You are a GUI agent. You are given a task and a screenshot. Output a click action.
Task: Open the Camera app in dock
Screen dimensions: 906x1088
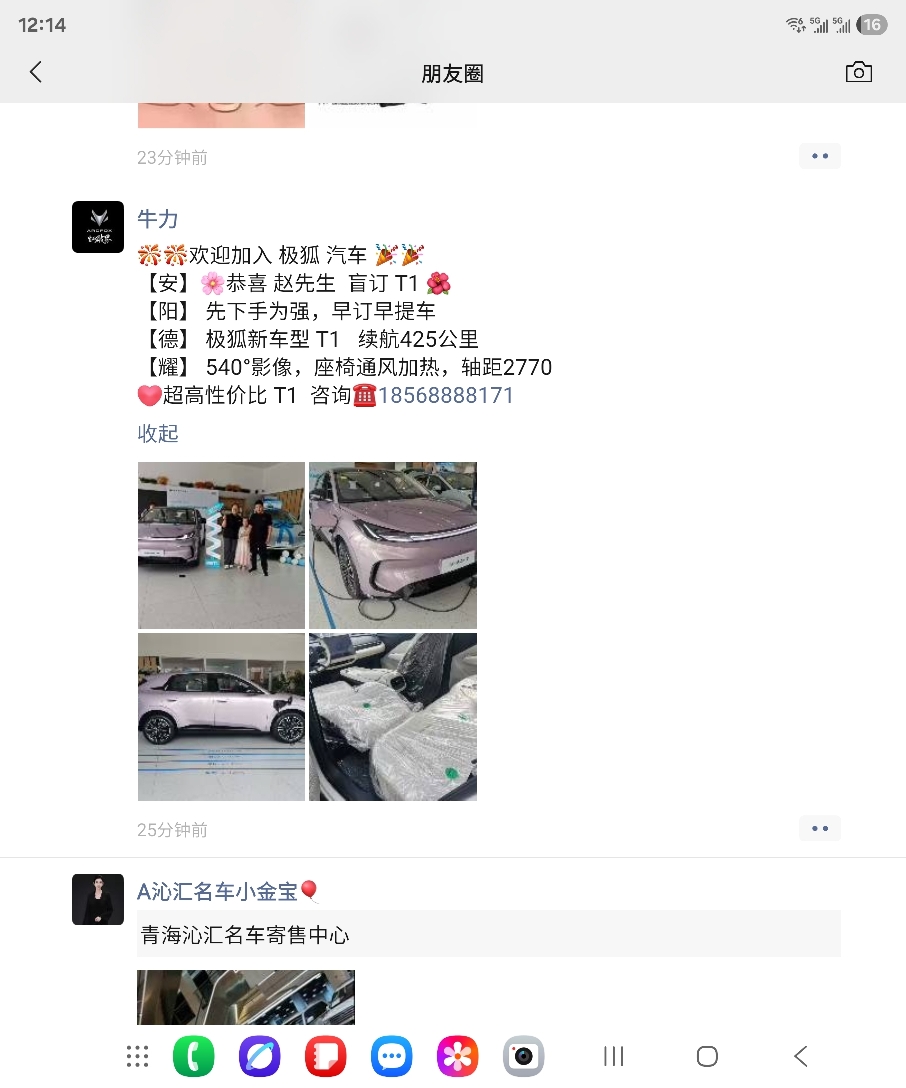pos(523,1056)
